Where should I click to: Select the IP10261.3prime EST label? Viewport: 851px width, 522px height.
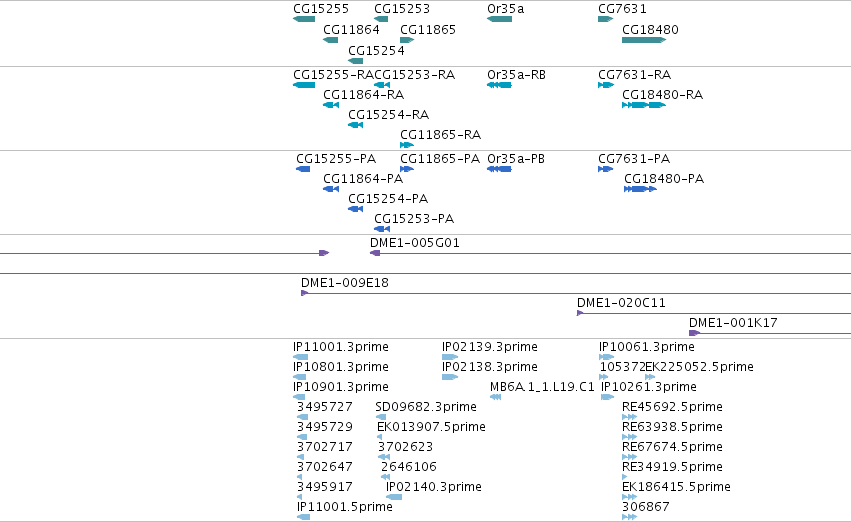(649, 387)
